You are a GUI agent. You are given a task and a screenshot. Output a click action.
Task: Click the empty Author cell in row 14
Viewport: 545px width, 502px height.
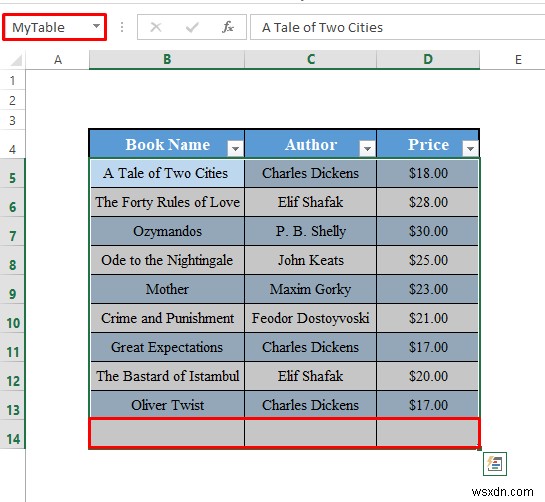point(310,433)
